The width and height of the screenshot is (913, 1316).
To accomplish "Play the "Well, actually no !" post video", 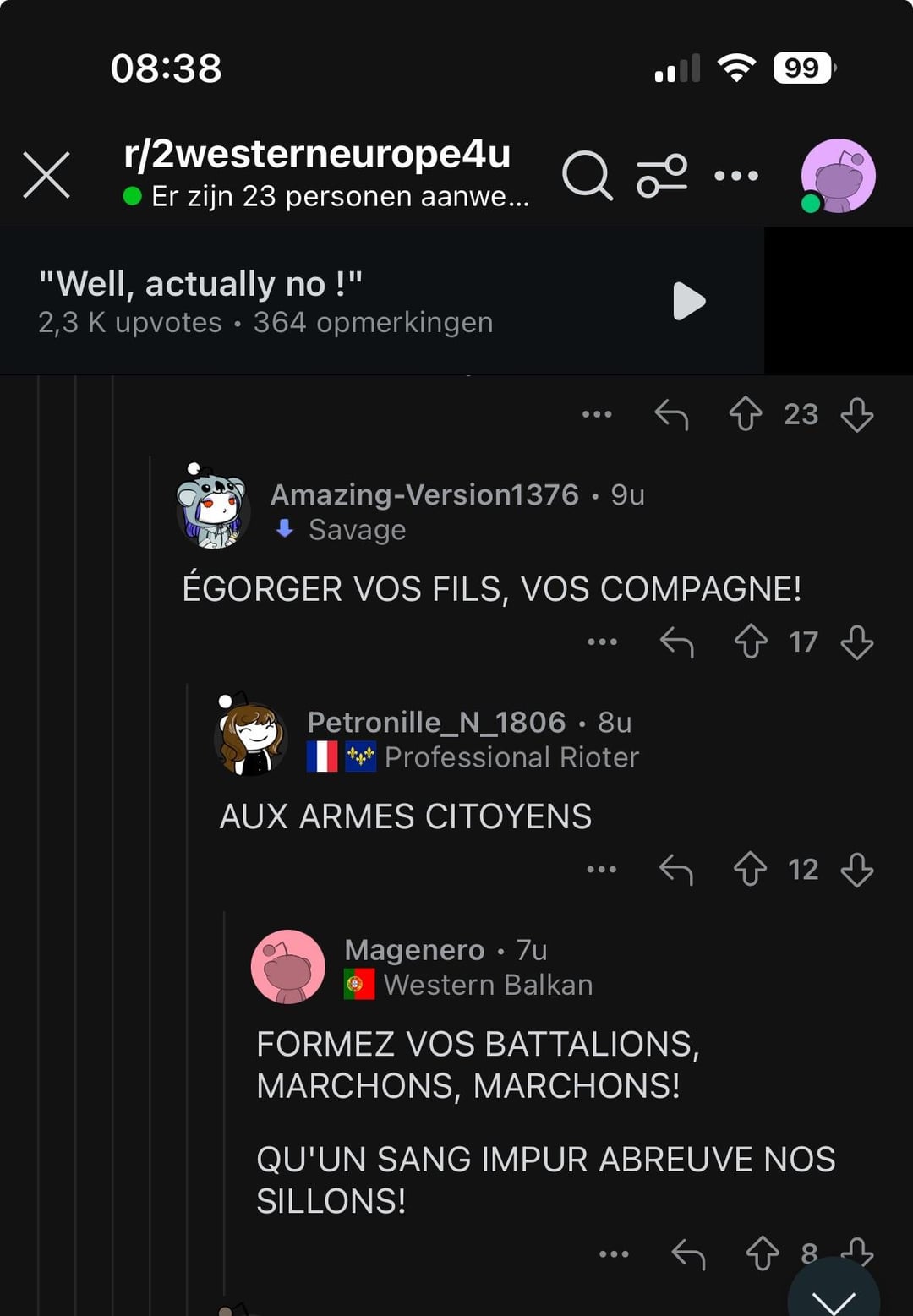I will point(689,301).
